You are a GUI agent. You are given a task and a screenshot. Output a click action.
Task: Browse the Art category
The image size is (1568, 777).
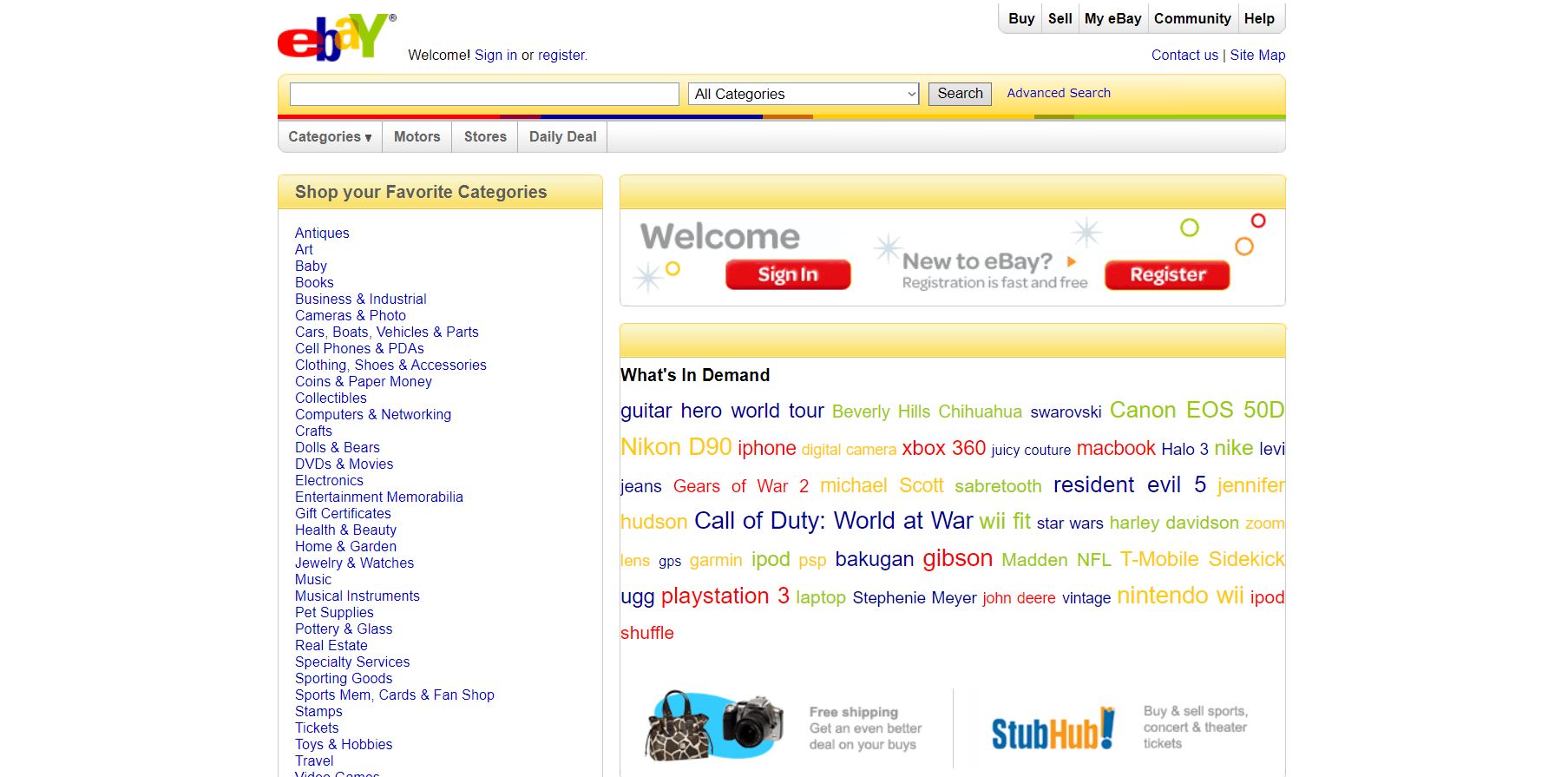(x=304, y=249)
